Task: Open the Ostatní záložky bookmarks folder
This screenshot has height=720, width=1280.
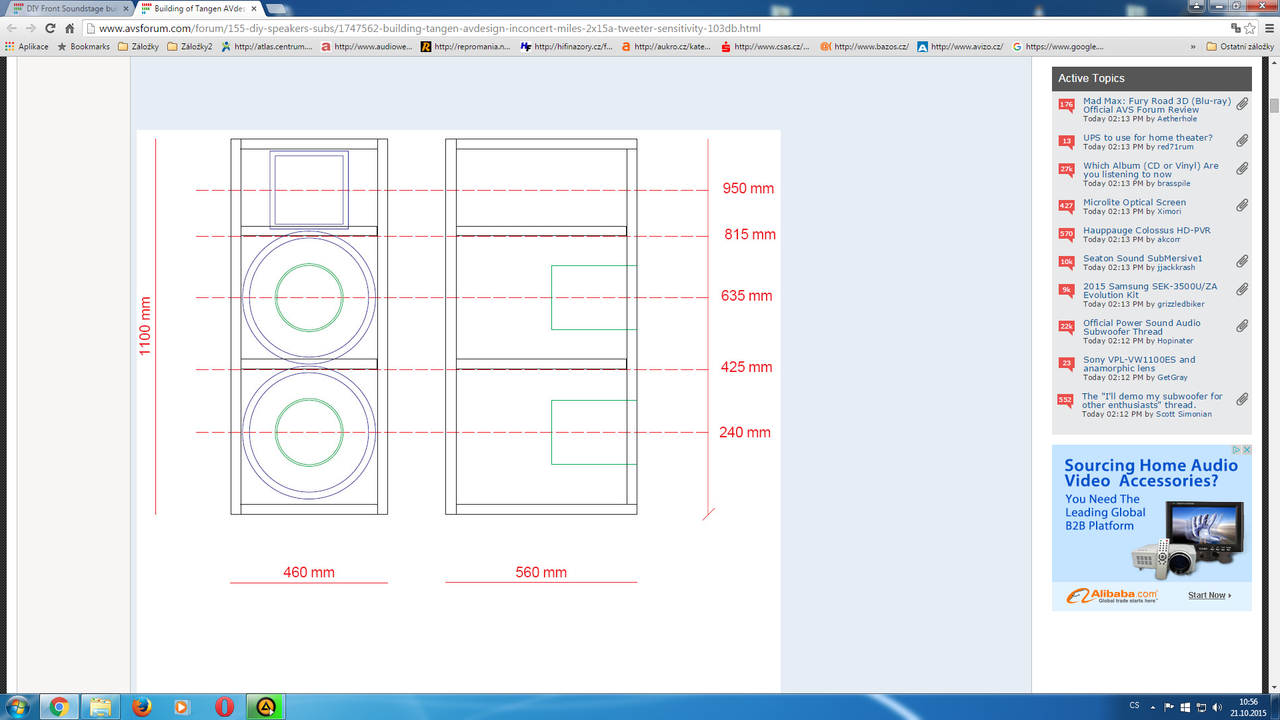Action: (1239, 46)
